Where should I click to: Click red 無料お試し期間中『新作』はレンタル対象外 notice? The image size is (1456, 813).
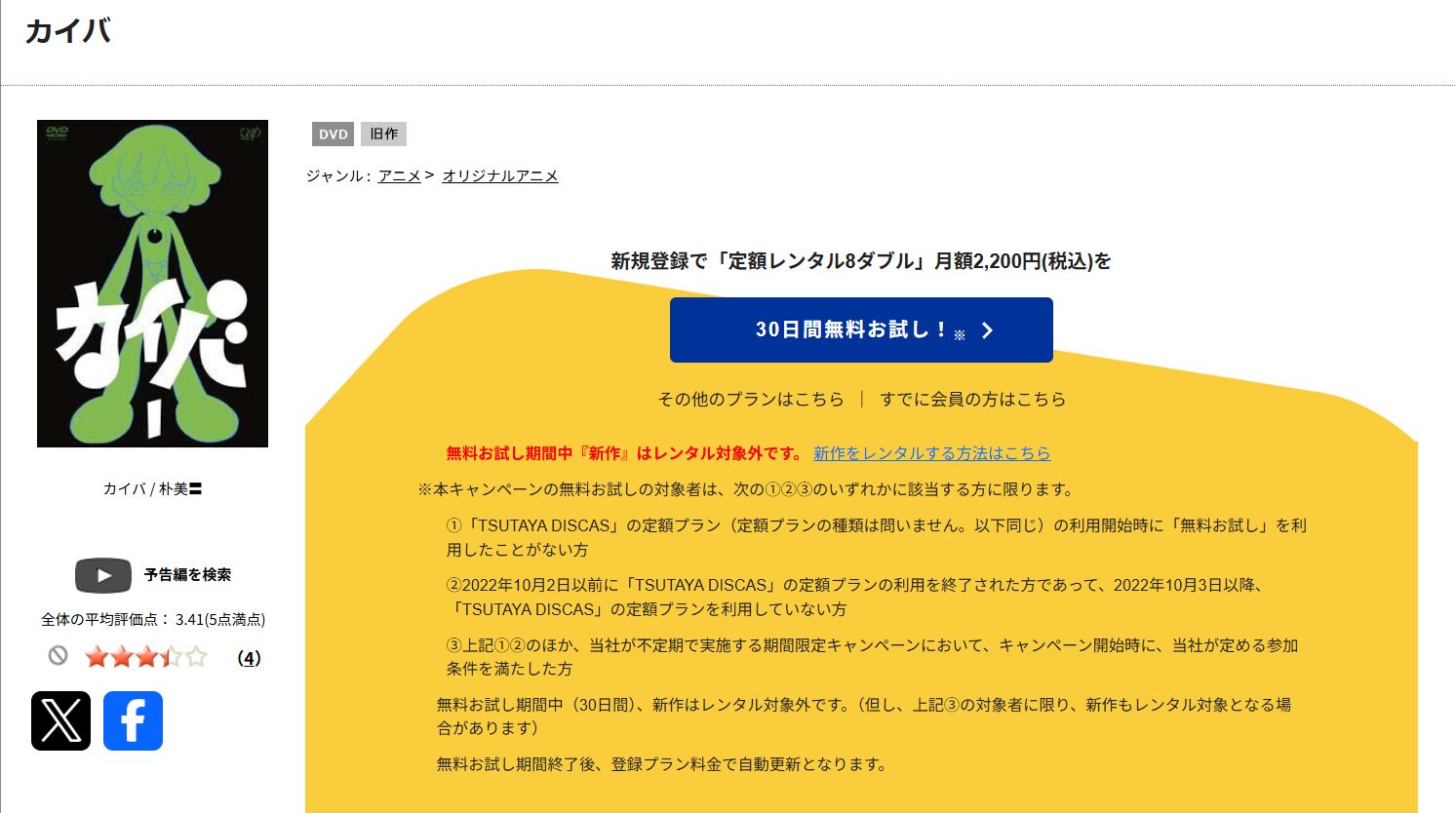tap(626, 453)
